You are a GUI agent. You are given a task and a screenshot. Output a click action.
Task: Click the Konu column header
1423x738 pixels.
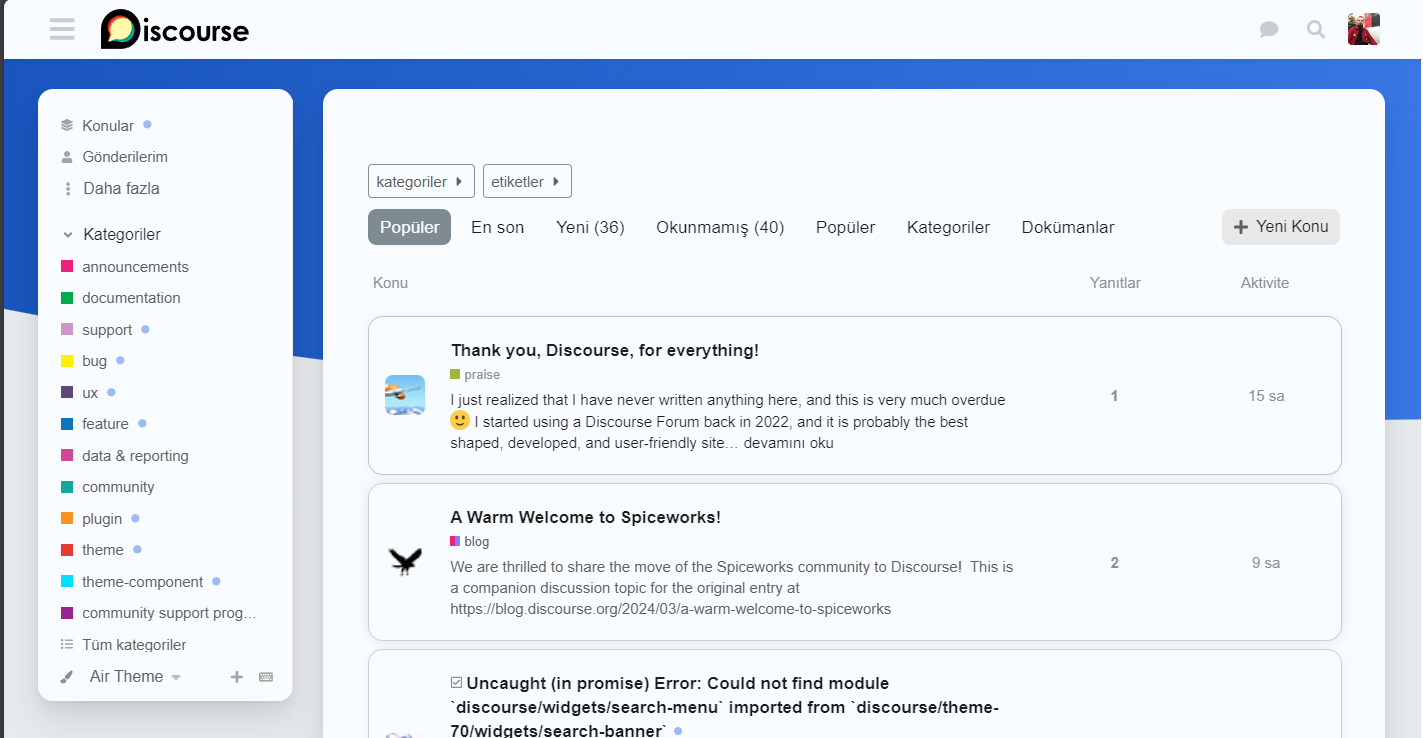[x=390, y=283]
